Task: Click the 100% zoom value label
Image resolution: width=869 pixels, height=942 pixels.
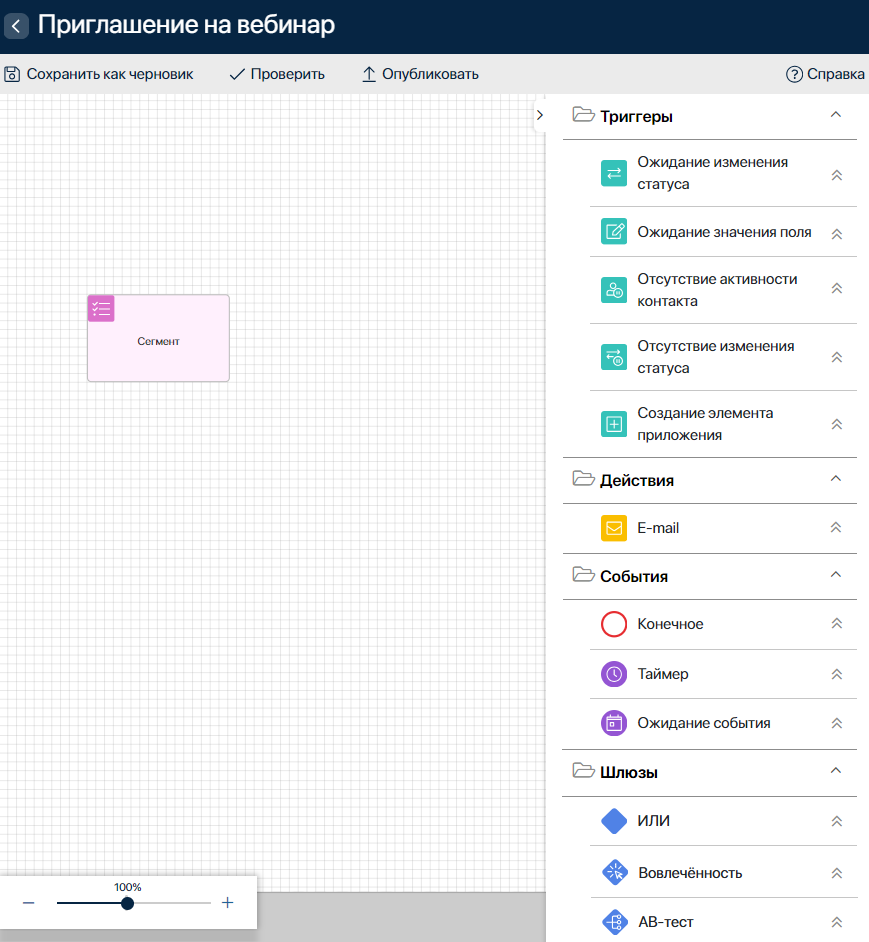Action: tap(127, 887)
